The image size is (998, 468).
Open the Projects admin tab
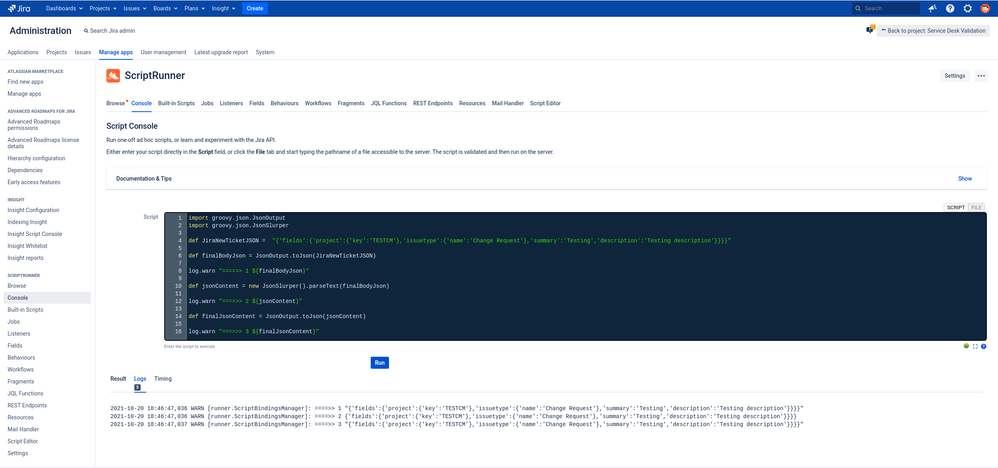coord(57,52)
